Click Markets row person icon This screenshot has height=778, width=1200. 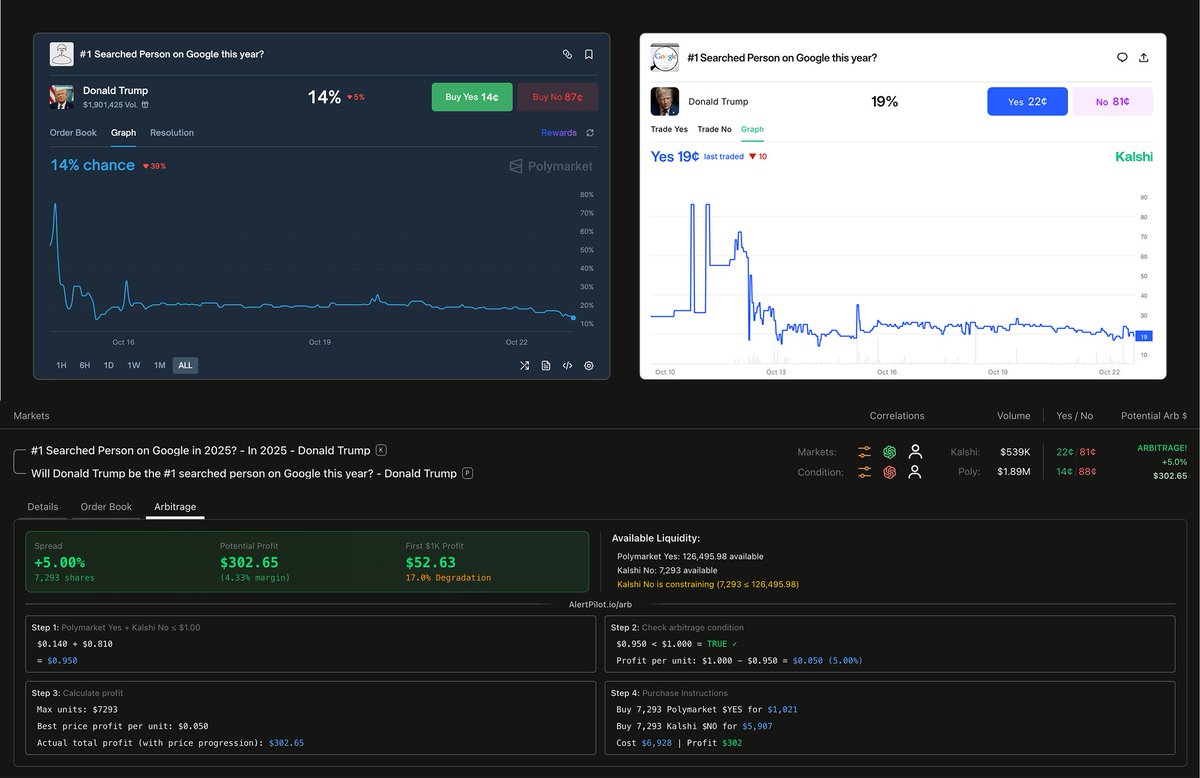click(x=915, y=452)
